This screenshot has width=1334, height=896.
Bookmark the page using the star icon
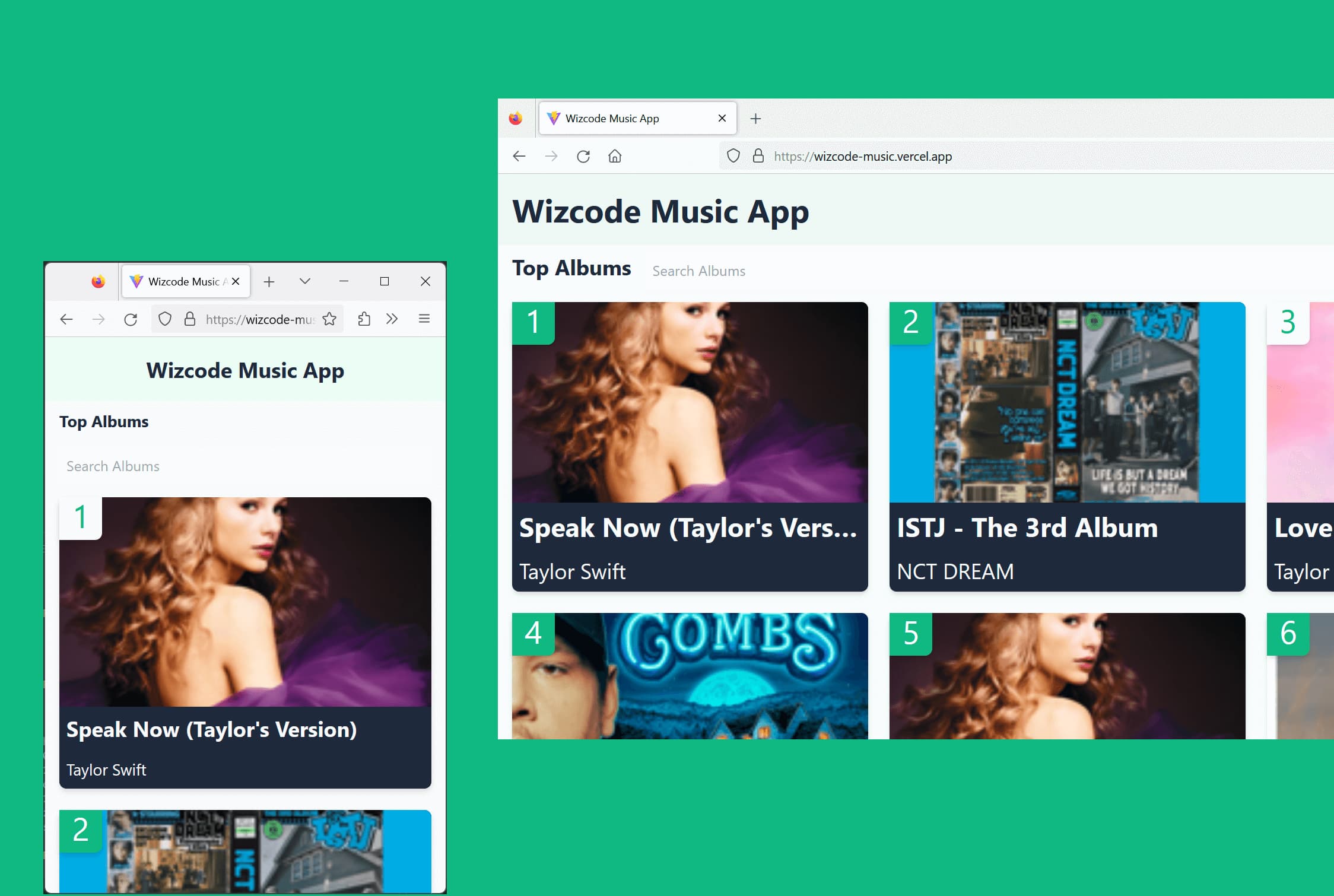pyautogui.click(x=329, y=319)
